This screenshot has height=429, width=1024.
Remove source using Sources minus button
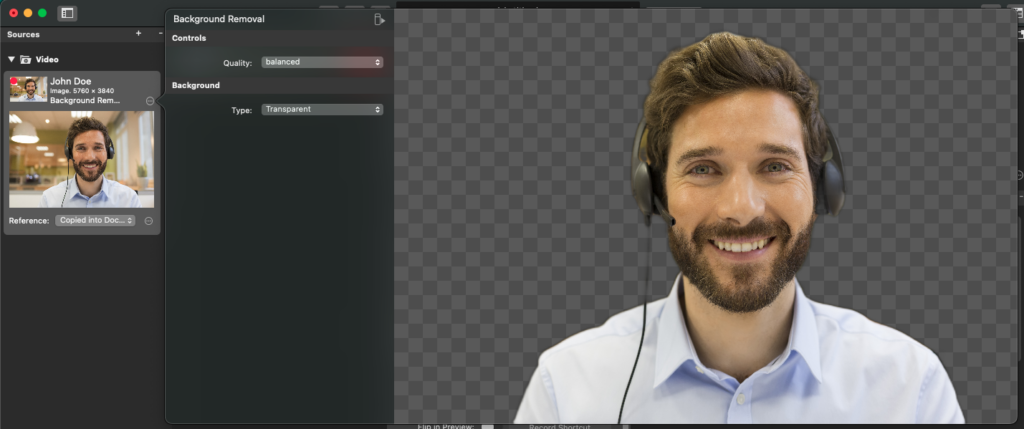tap(161, 33)
